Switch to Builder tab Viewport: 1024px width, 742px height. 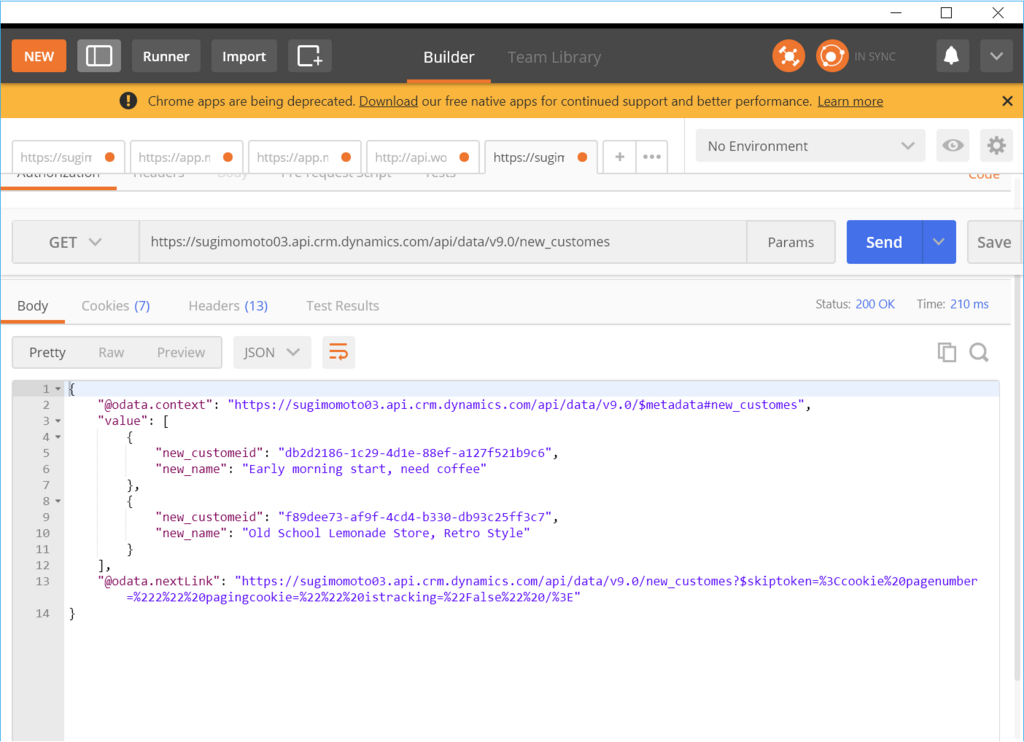click(449, 57)
